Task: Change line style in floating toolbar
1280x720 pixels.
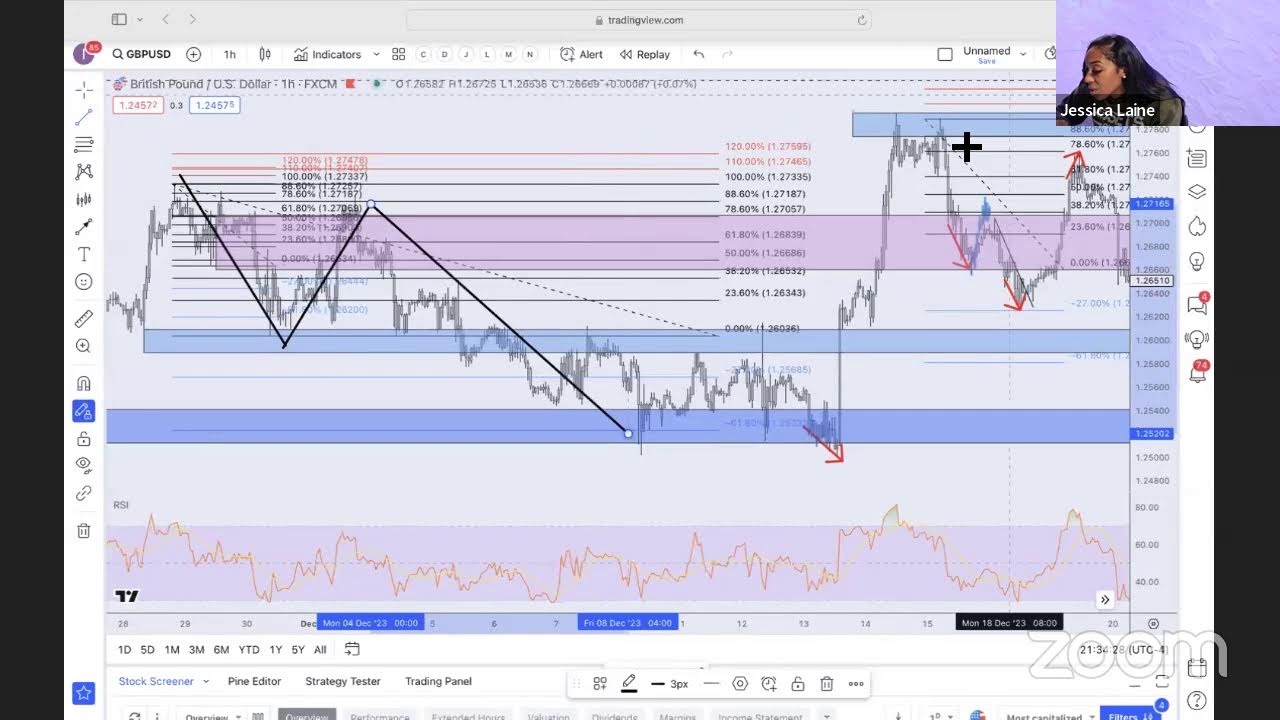Action: point(711,684)
